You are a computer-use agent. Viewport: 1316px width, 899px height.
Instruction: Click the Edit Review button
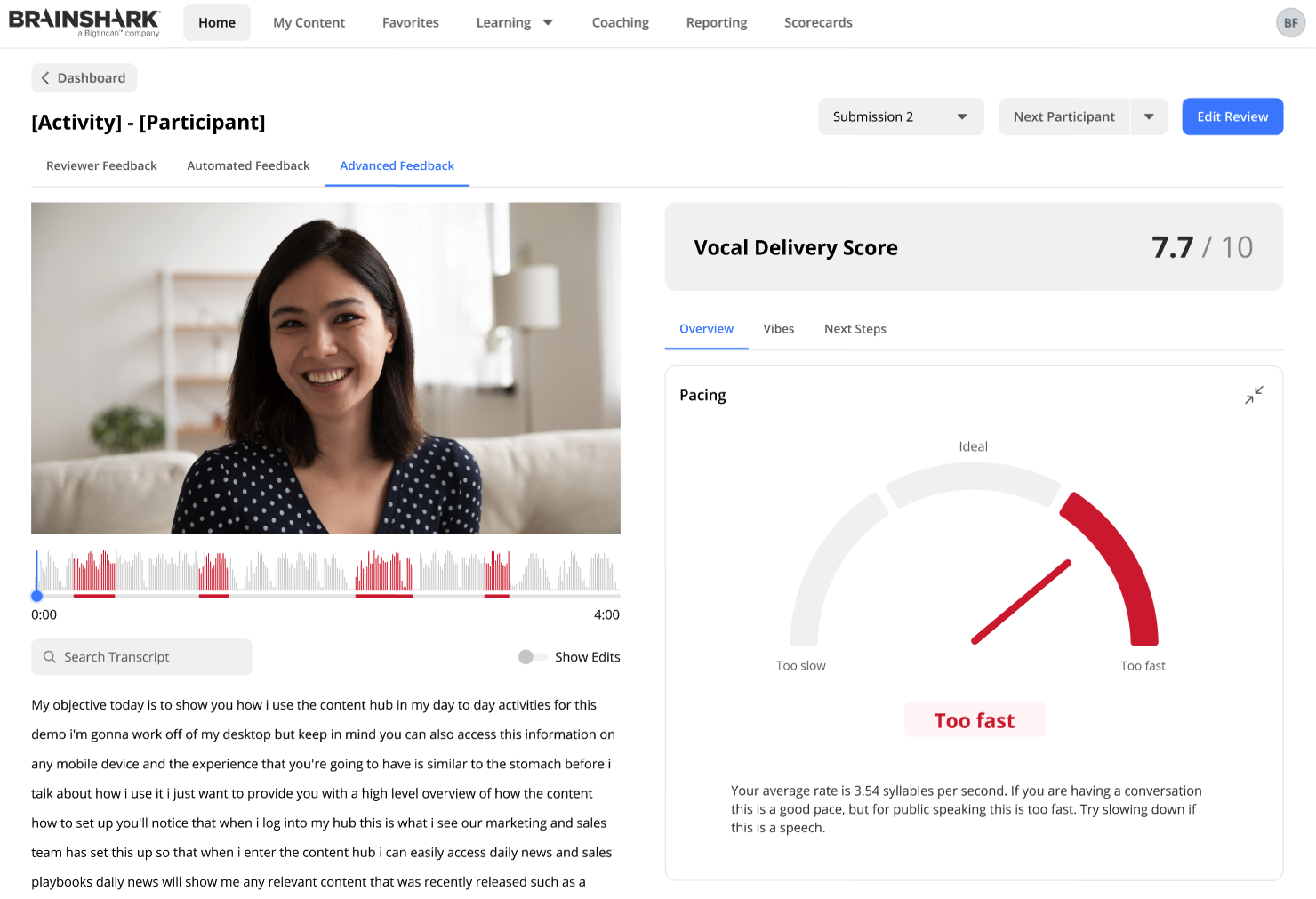(x=1232, y=116)
